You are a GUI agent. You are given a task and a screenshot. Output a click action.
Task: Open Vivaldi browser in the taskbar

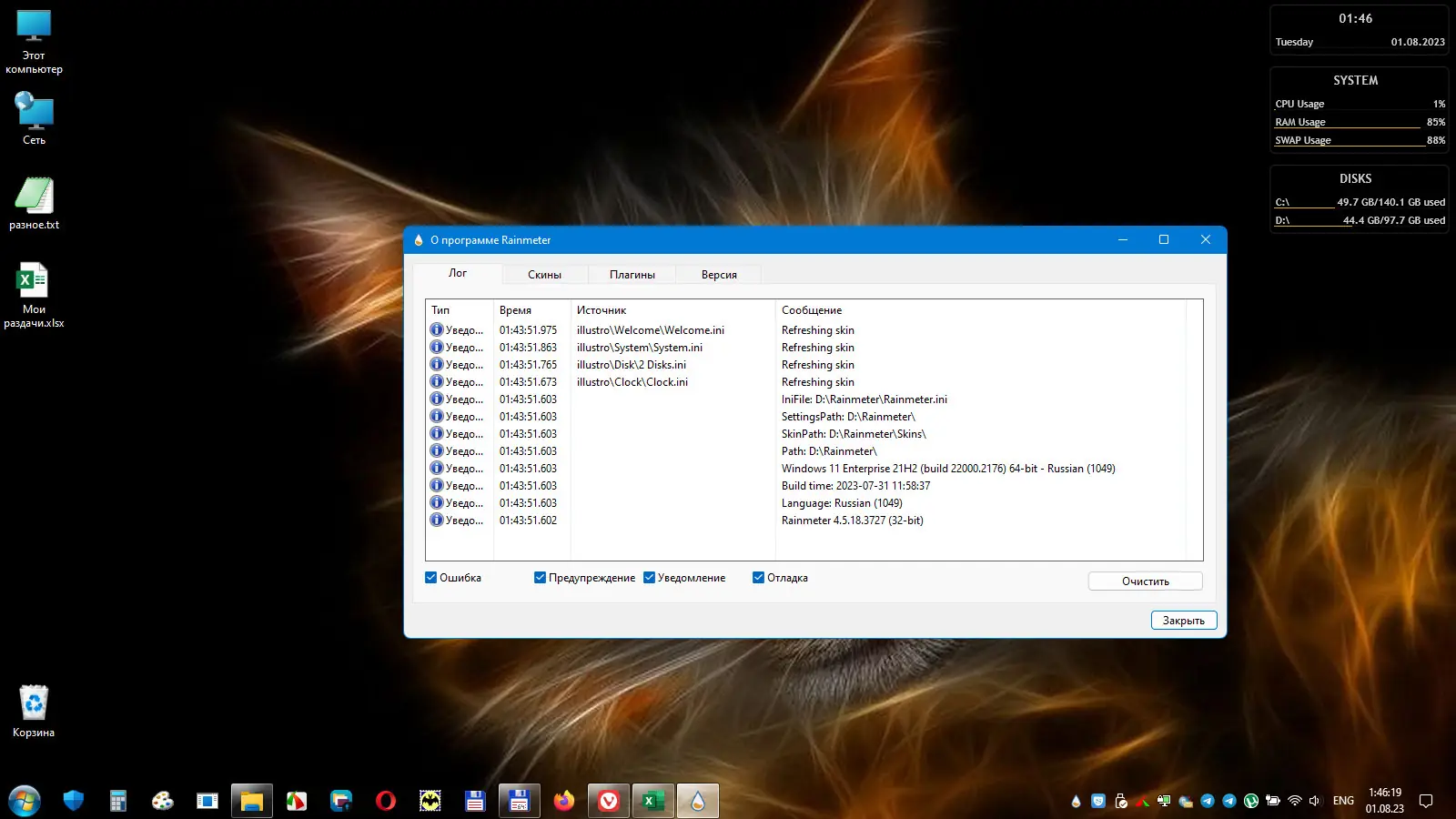coord(609,801)
